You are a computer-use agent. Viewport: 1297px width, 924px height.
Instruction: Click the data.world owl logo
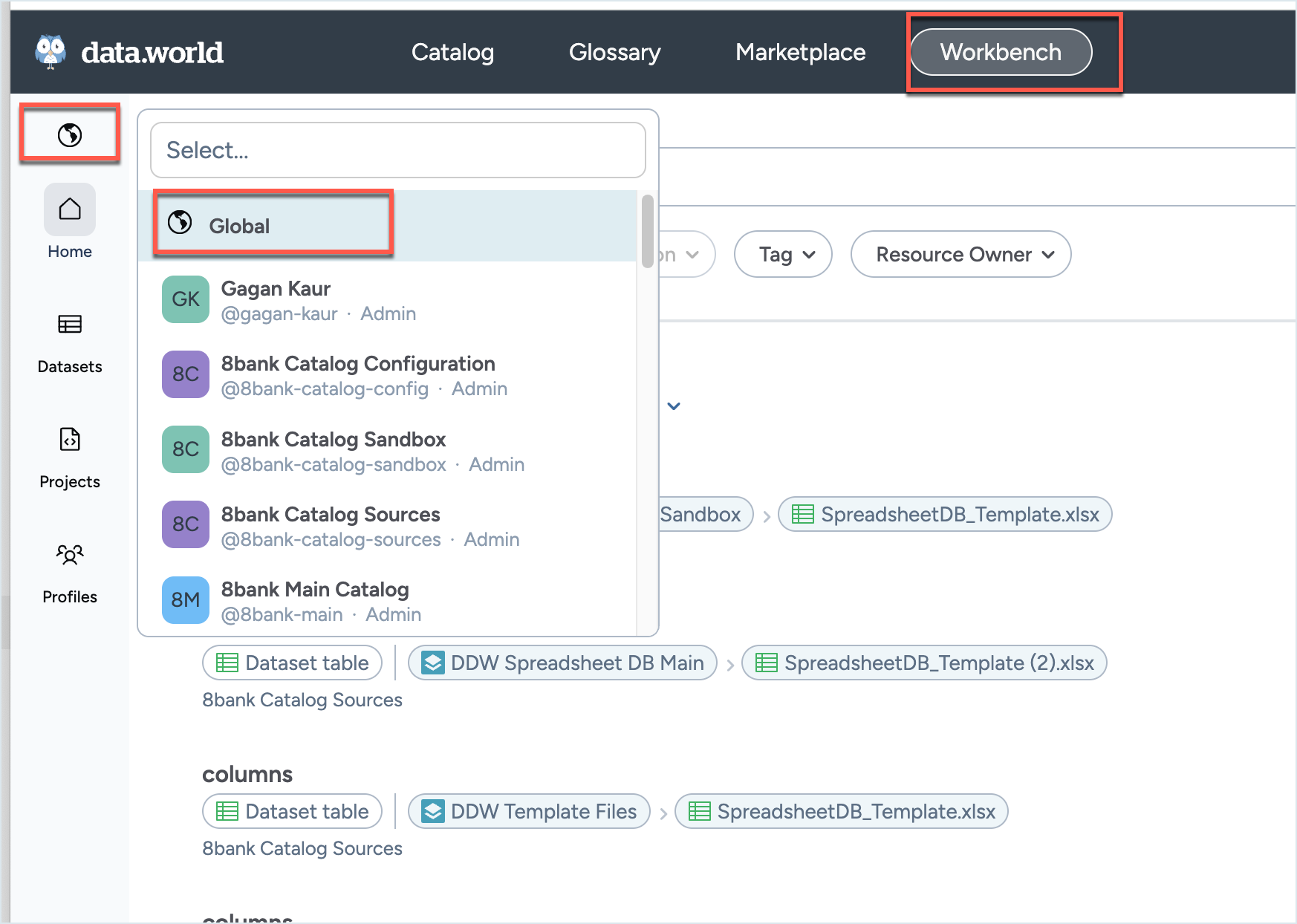pyautogui.click(x=51, y=52)
